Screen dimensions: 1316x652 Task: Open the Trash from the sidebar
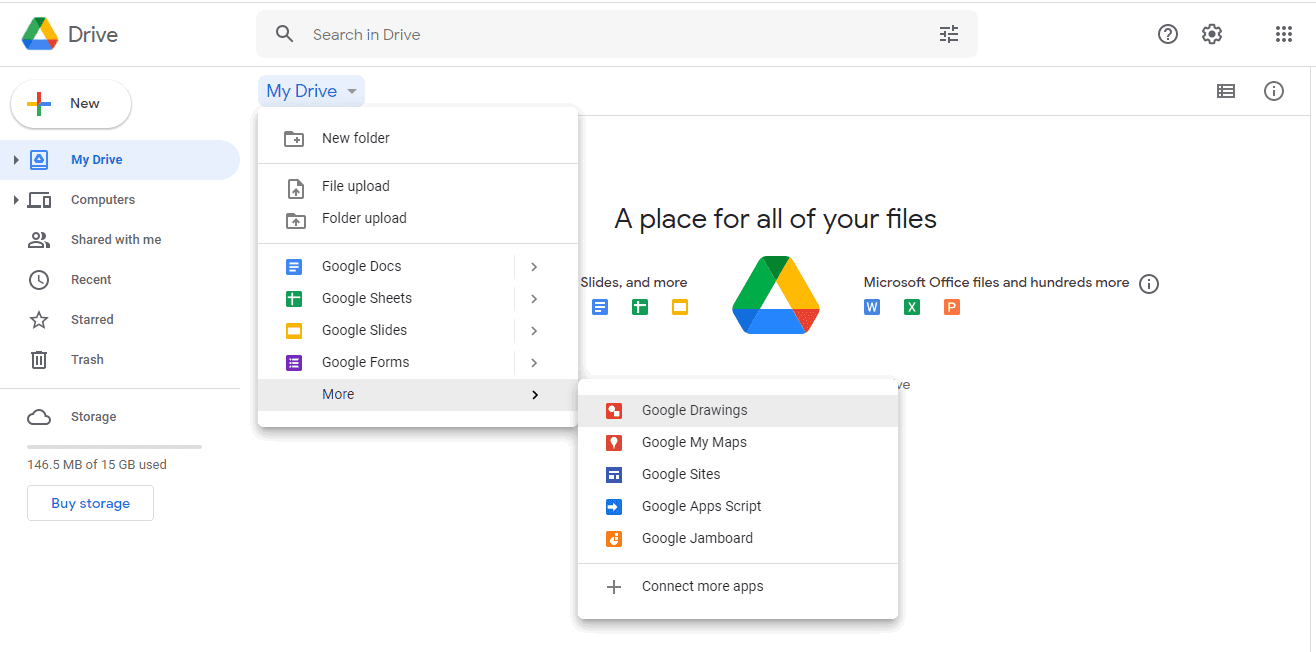(x=87, y=359)
